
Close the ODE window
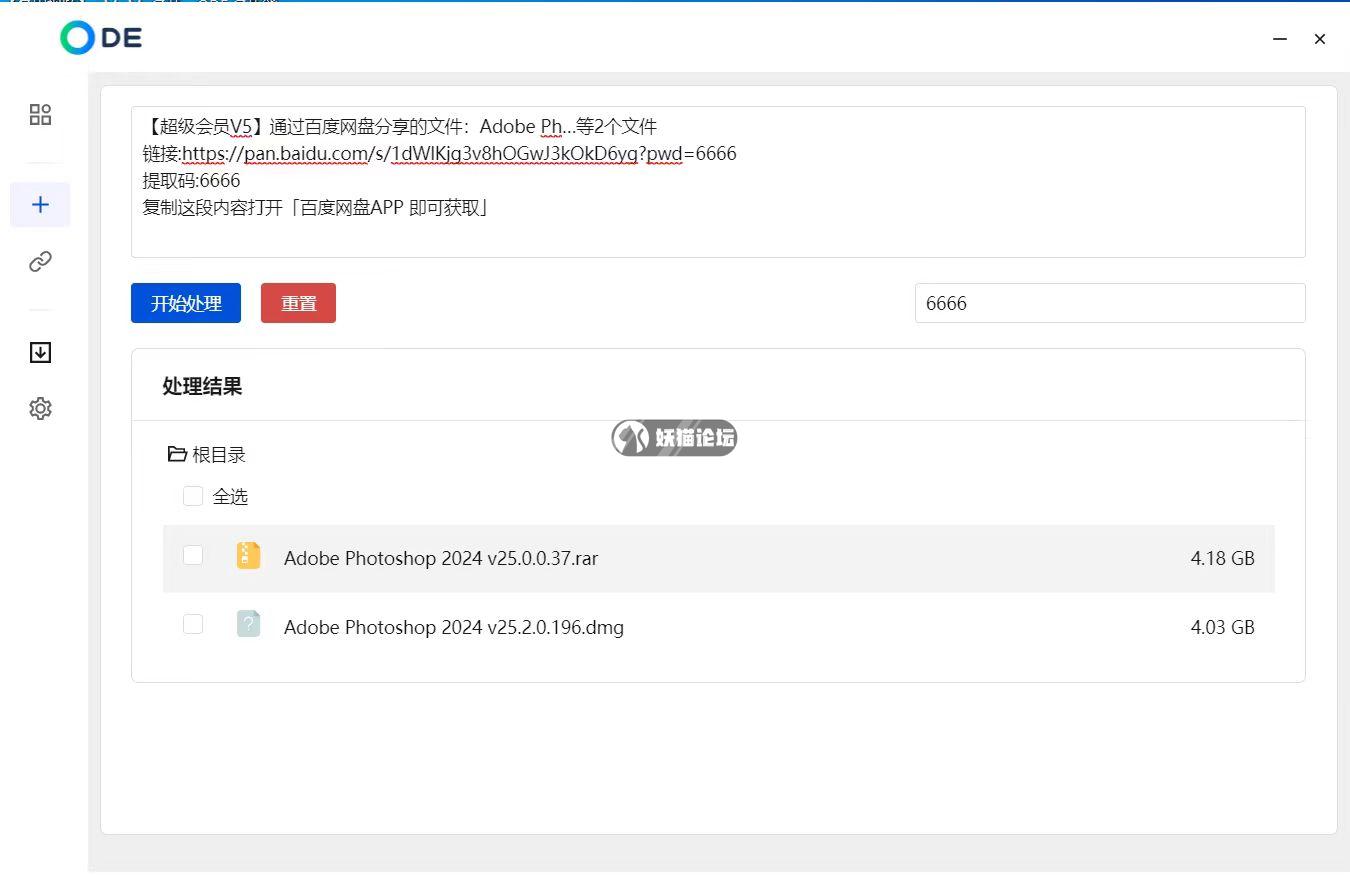1320,39
